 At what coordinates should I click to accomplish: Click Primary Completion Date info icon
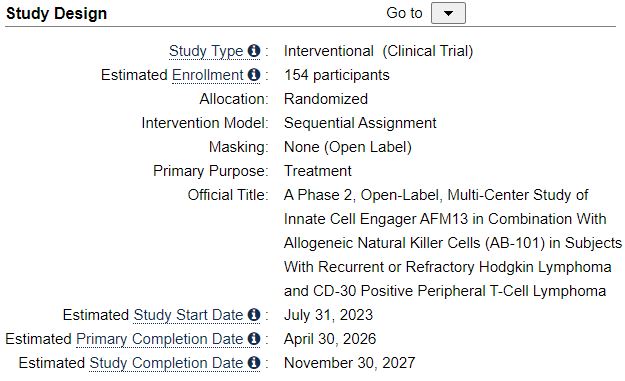tap(254, 339)
